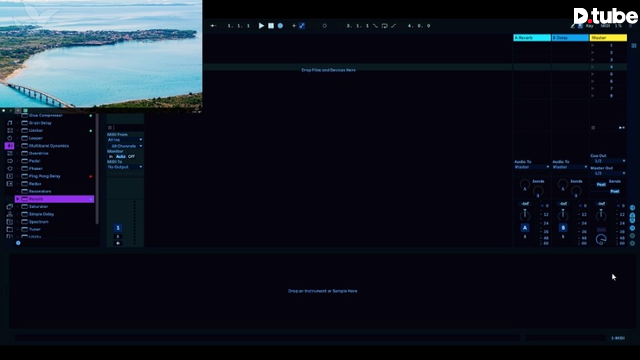The width and height of the screenshot is (640, 360).
Task: Expand the Reverb device in the browser
Action: (18, 199)
